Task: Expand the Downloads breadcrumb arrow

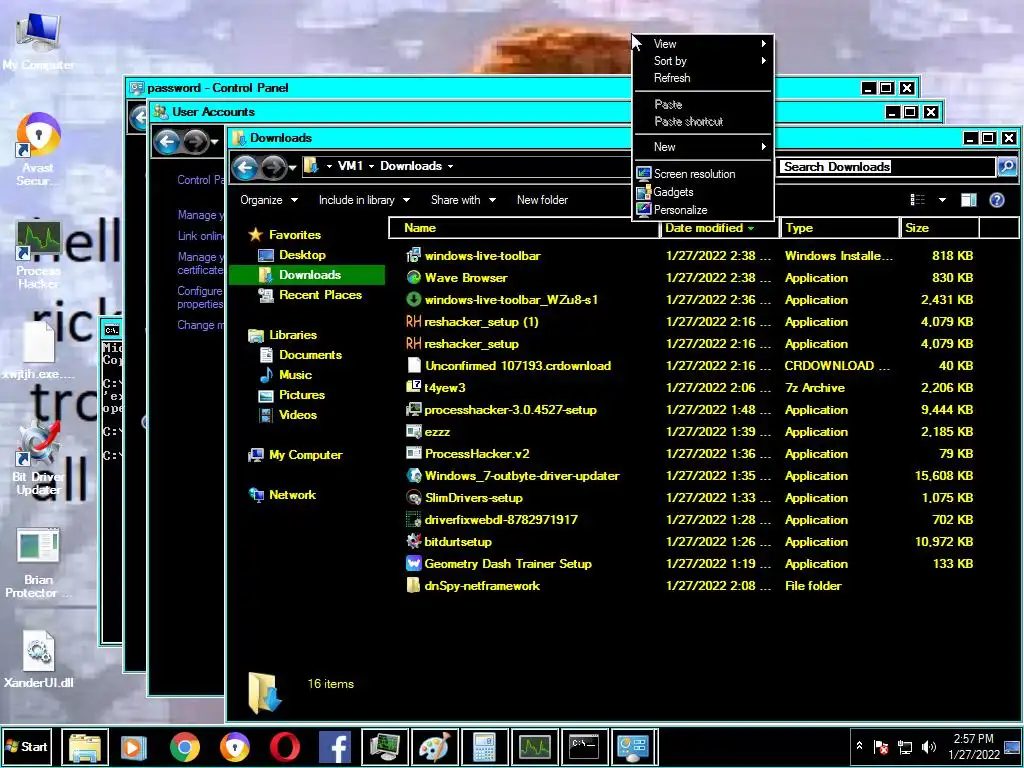Action: pyautogui.click(x=450, y=167)
